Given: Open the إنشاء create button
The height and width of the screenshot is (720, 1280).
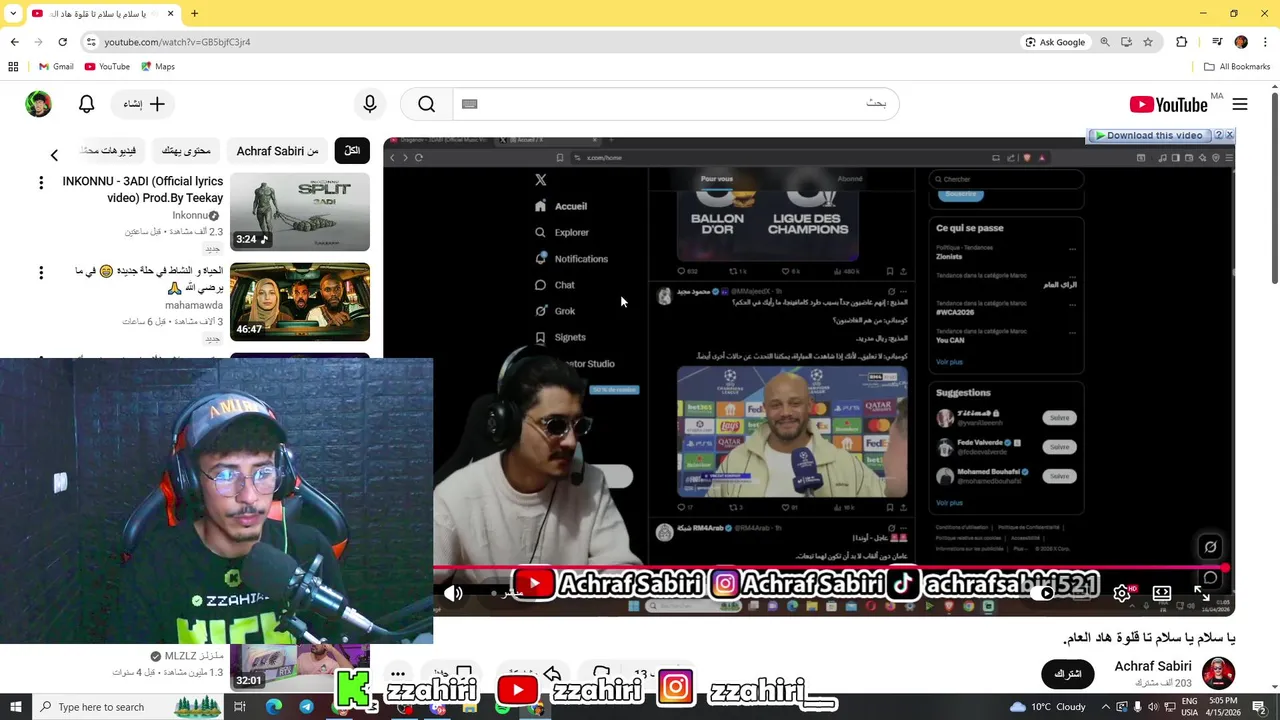Looking at the screenshot, I should (x=144, y=104).
